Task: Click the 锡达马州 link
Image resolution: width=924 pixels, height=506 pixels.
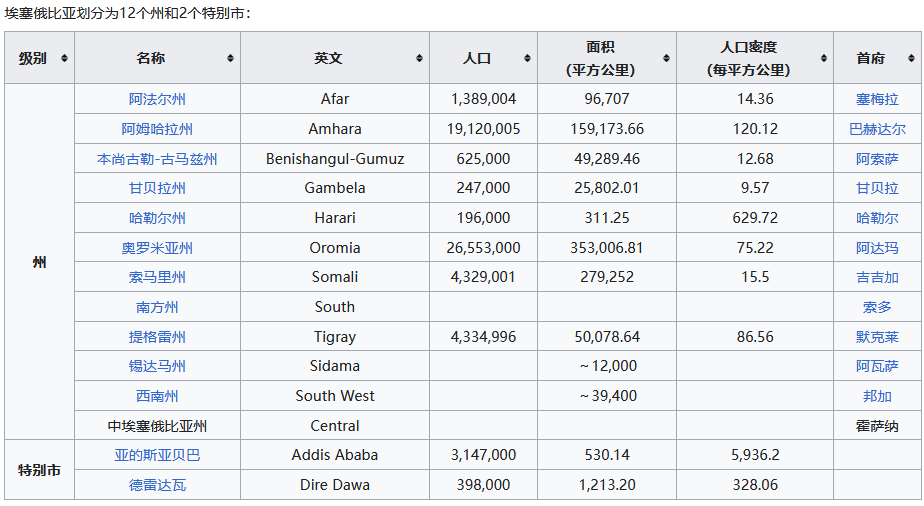Action: pos(157,366)
